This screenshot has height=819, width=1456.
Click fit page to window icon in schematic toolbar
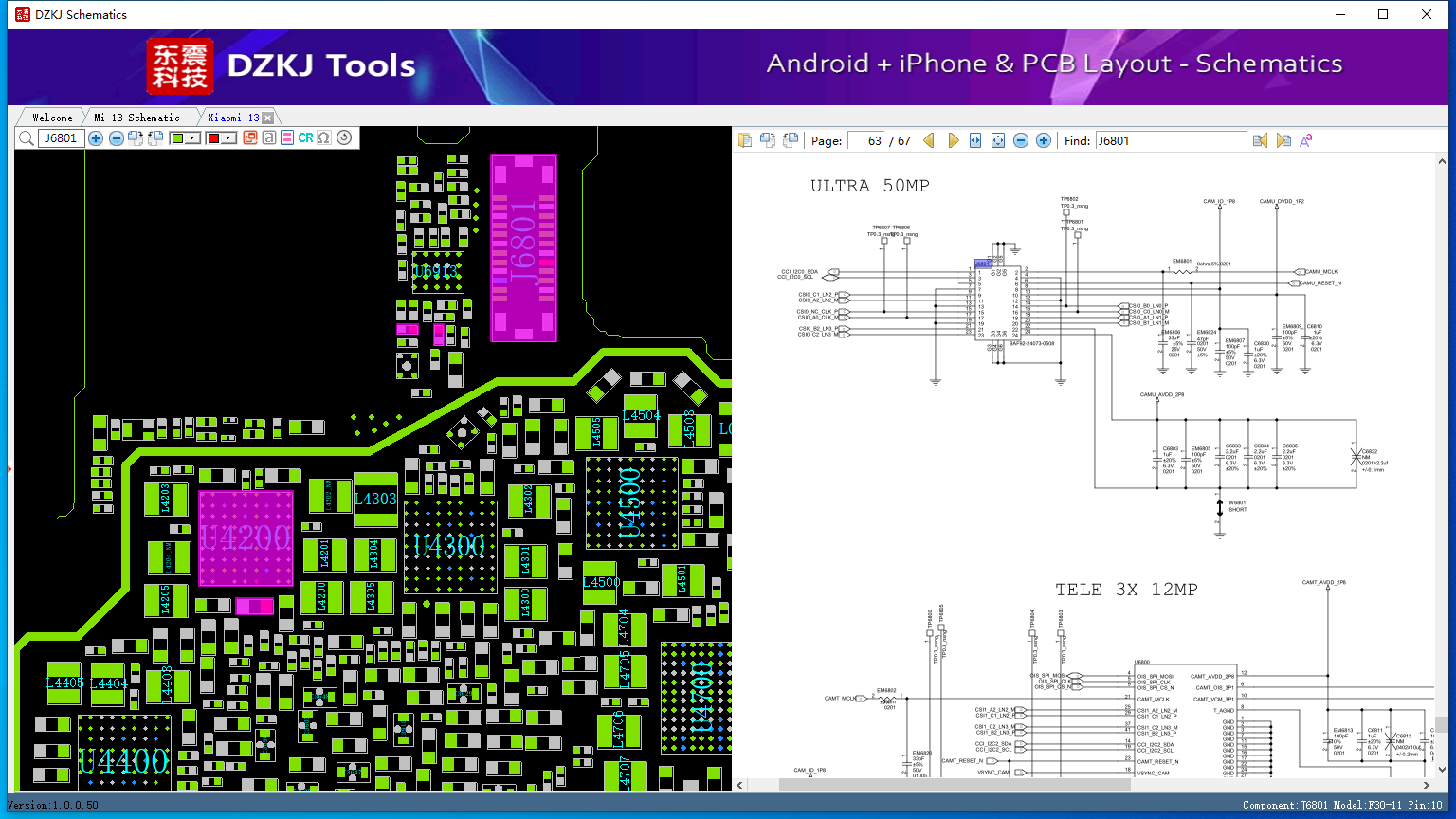coord(998,140)
